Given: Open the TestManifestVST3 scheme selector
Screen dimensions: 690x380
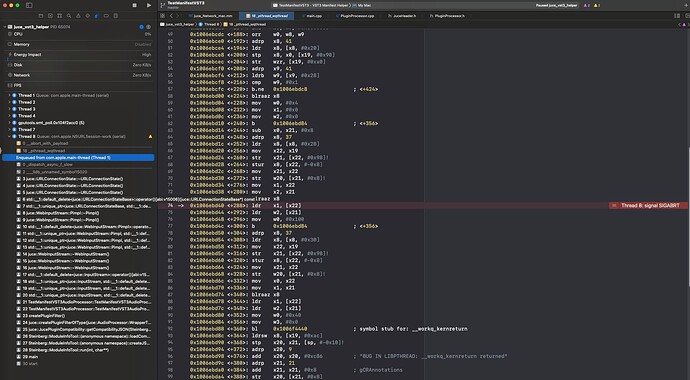Looking at the screenshot, I should 312,5.
